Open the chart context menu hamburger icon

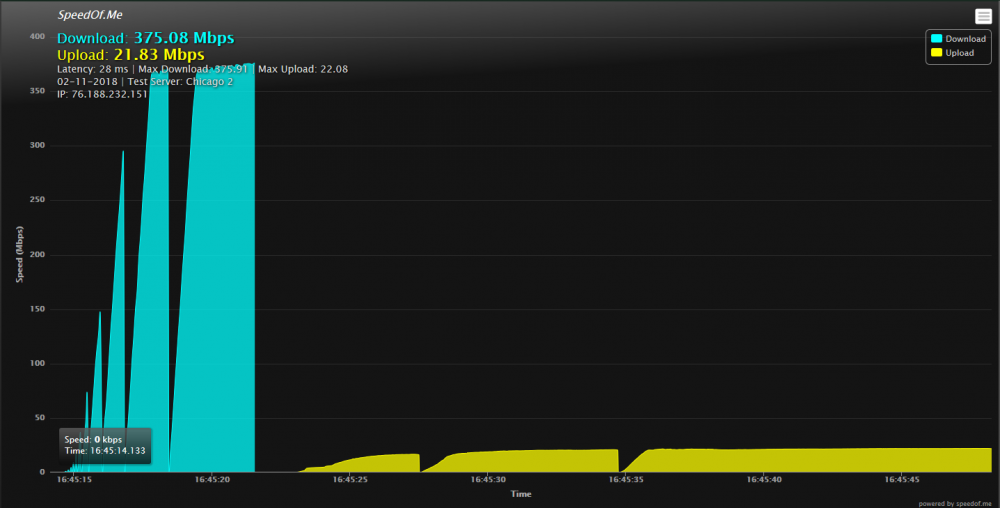tap(983, 16)
